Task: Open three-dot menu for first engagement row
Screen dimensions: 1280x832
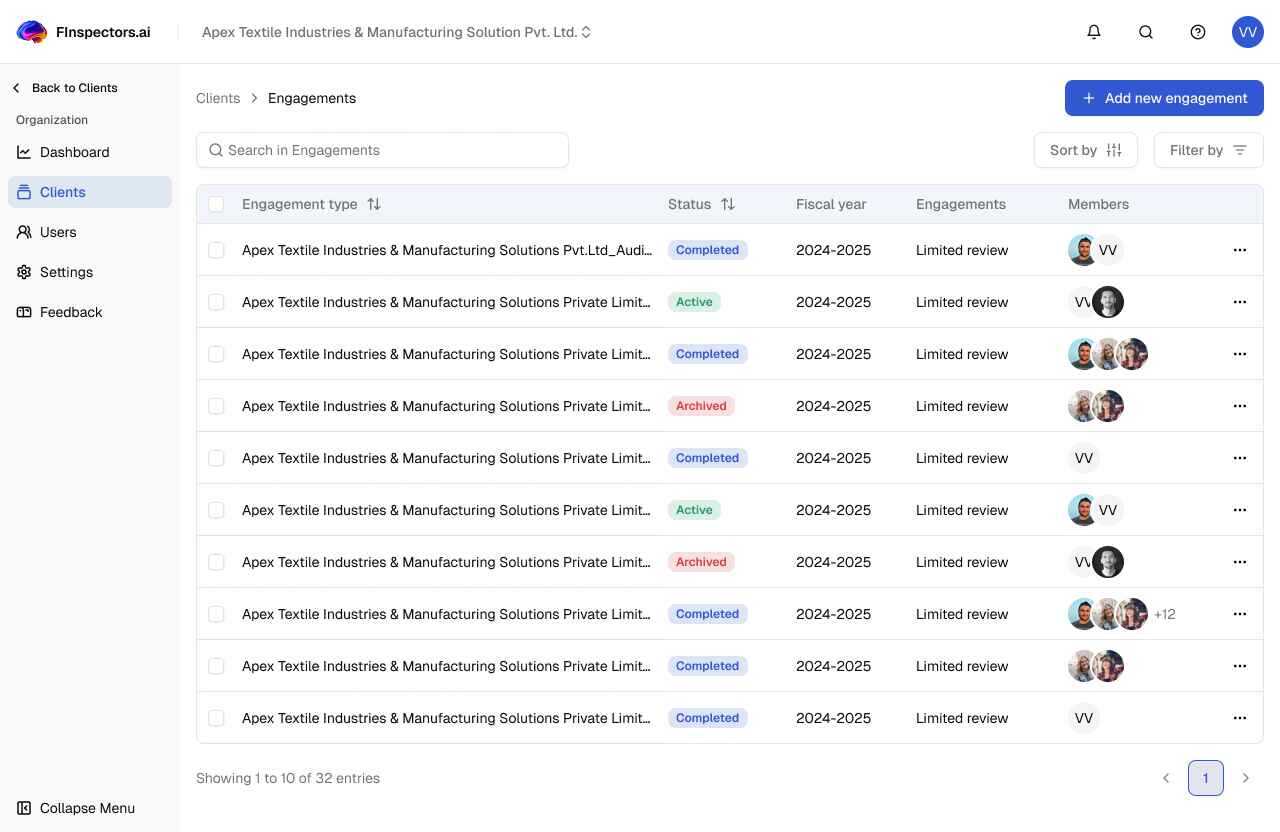Action: pyautogui.click(x=1240, y=250)
